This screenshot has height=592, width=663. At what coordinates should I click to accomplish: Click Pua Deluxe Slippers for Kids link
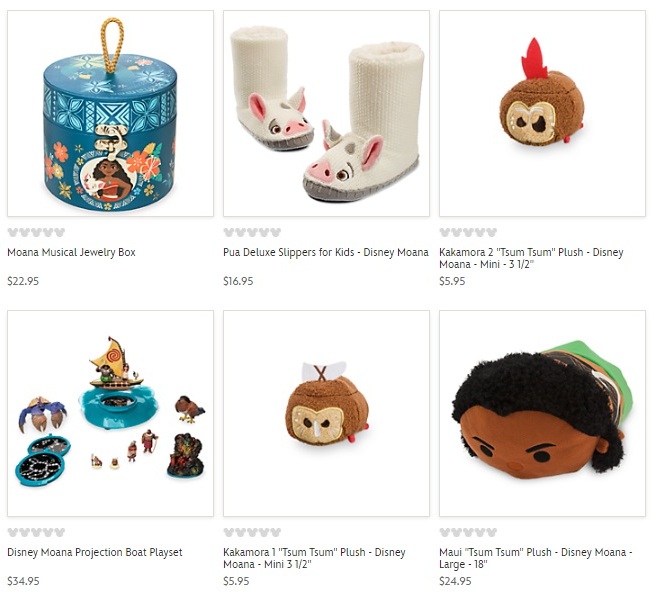click(326, 252)
